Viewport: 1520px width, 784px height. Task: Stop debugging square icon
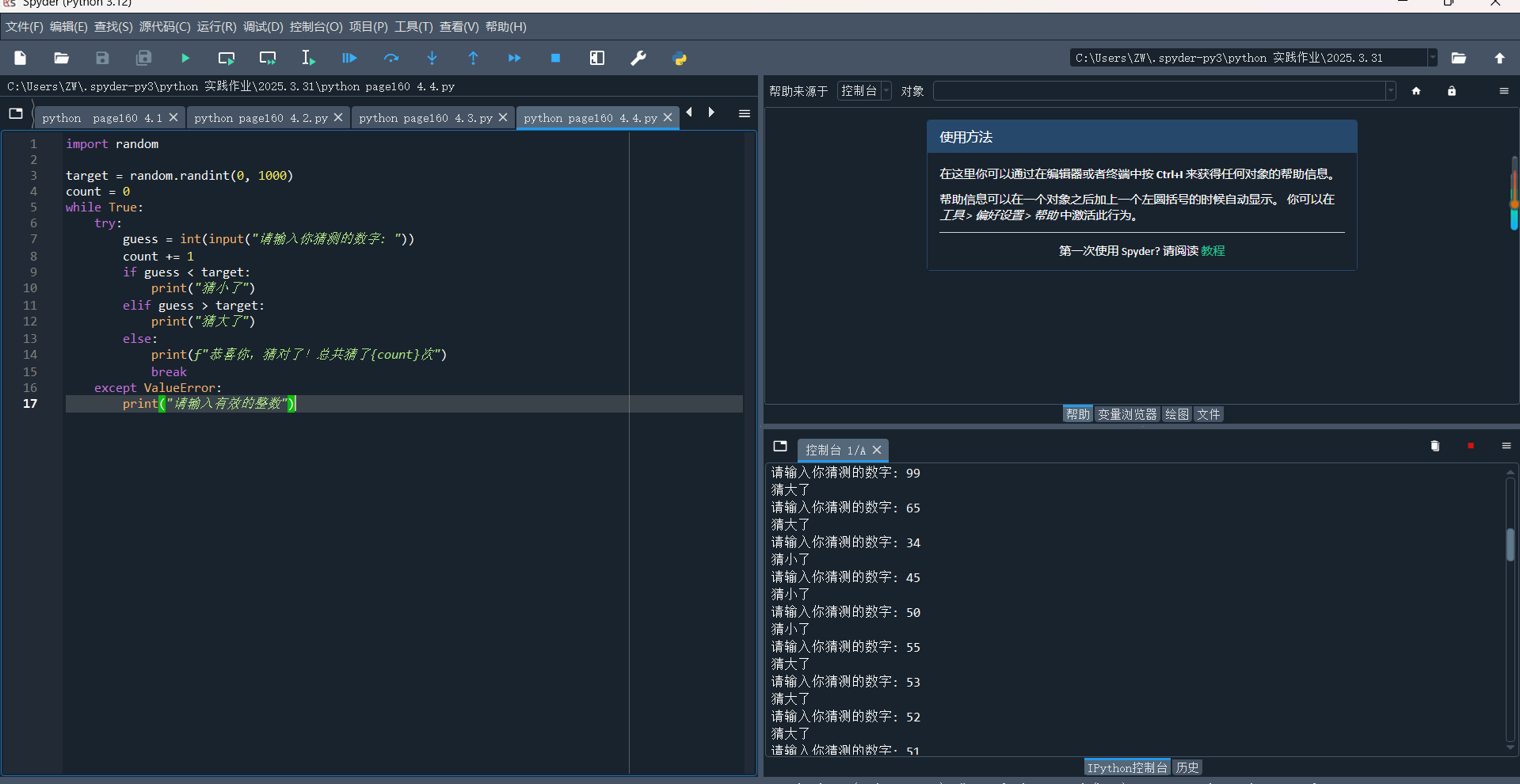click(x=556, y=58)
